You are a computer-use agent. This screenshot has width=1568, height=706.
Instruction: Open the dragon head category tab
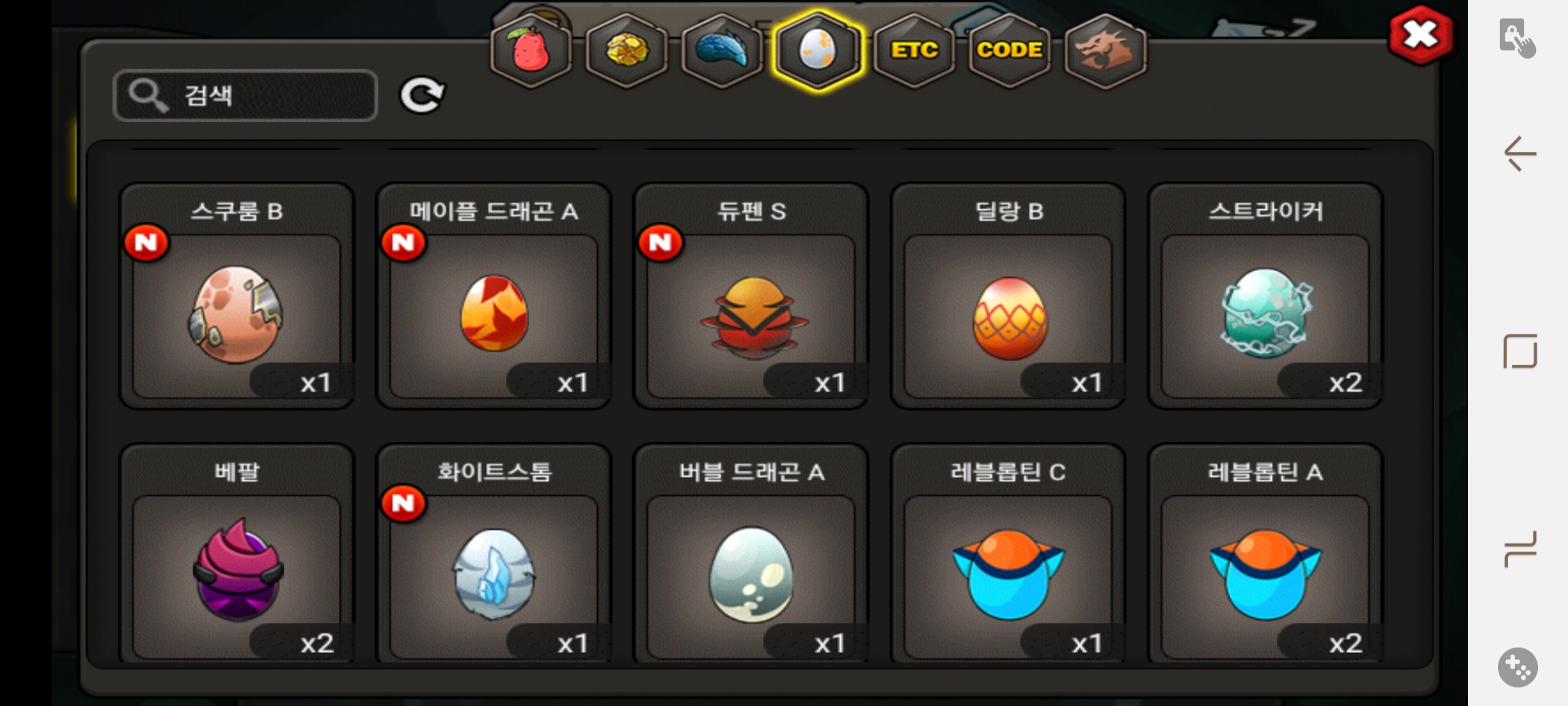(x=1105, y=50)
